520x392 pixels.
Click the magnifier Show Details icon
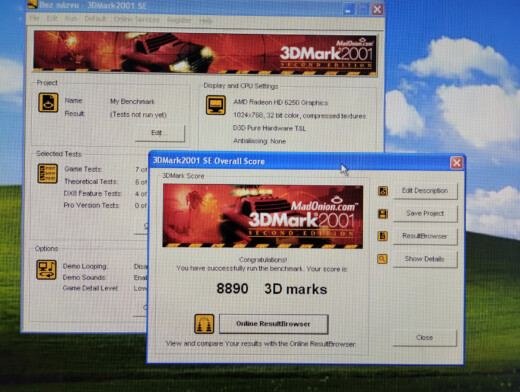pos(382,259)
